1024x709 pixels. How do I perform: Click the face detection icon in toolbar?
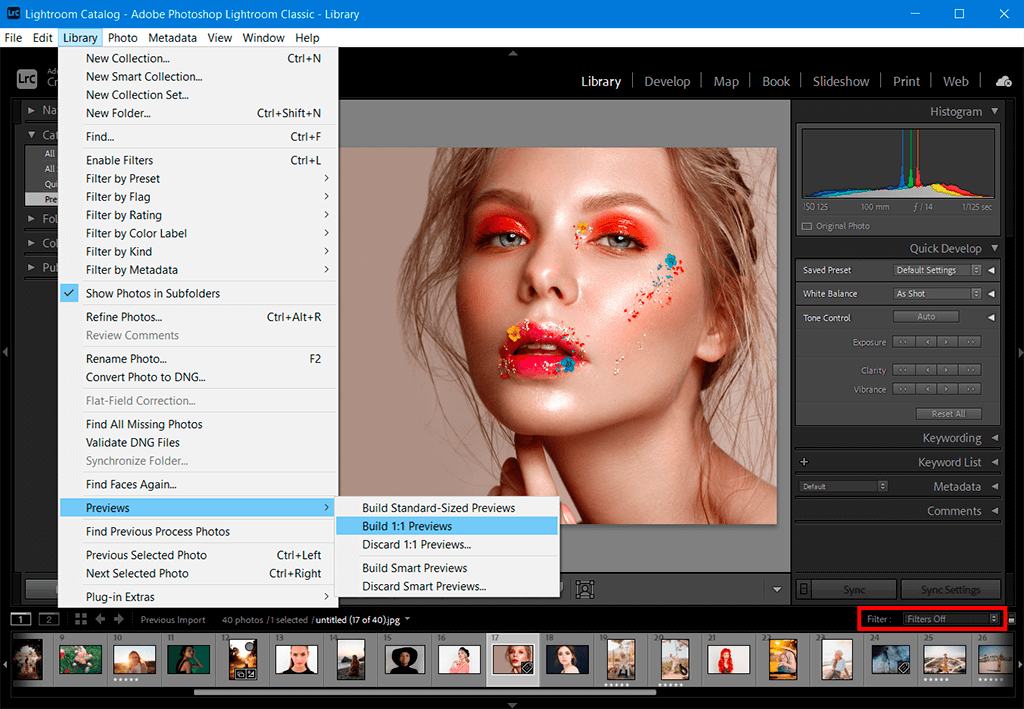click(584, 589)
